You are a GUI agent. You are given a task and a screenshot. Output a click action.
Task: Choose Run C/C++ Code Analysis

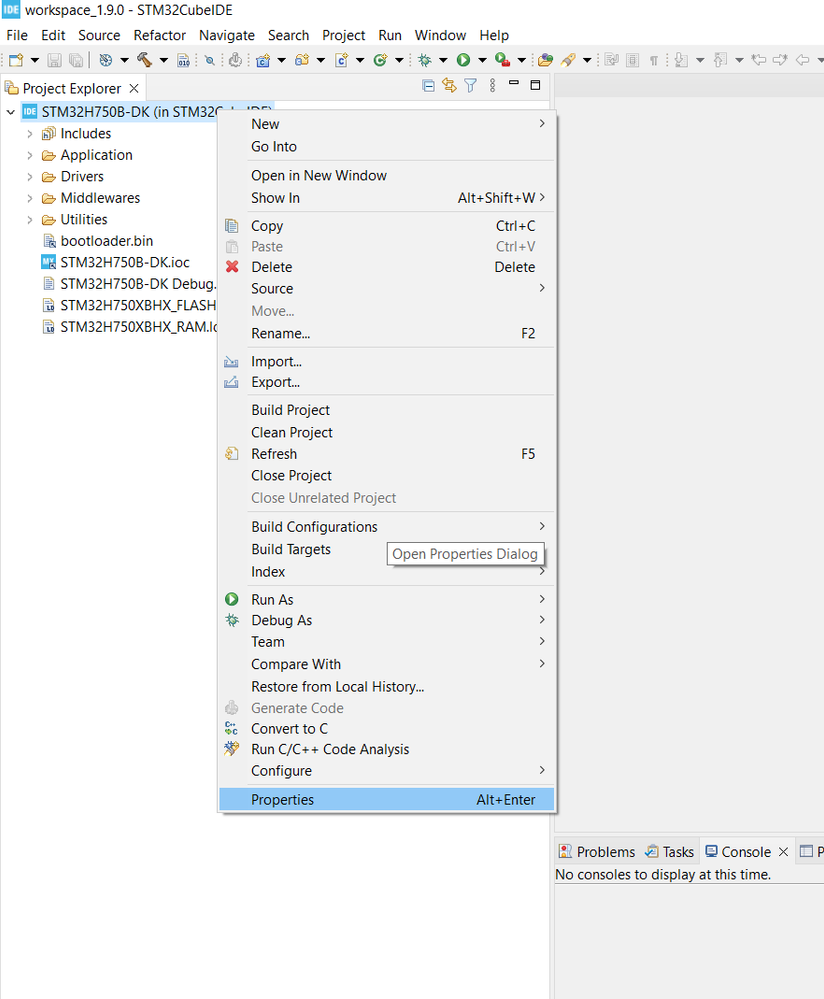click(386, 749)
